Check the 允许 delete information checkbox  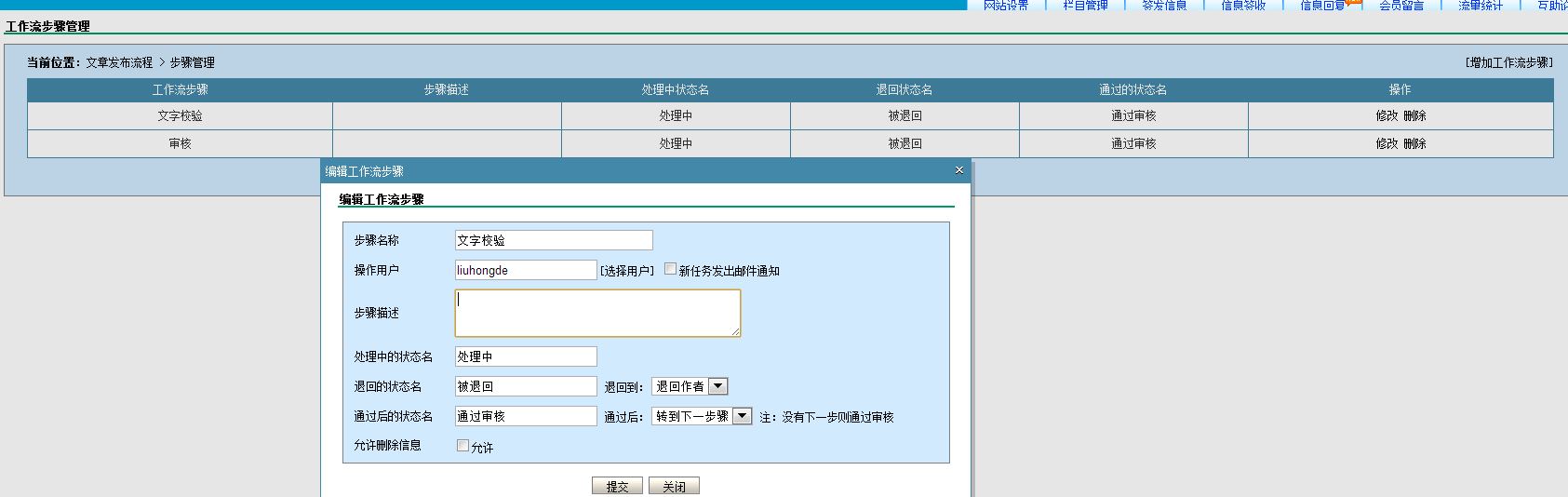click(462, 446)
